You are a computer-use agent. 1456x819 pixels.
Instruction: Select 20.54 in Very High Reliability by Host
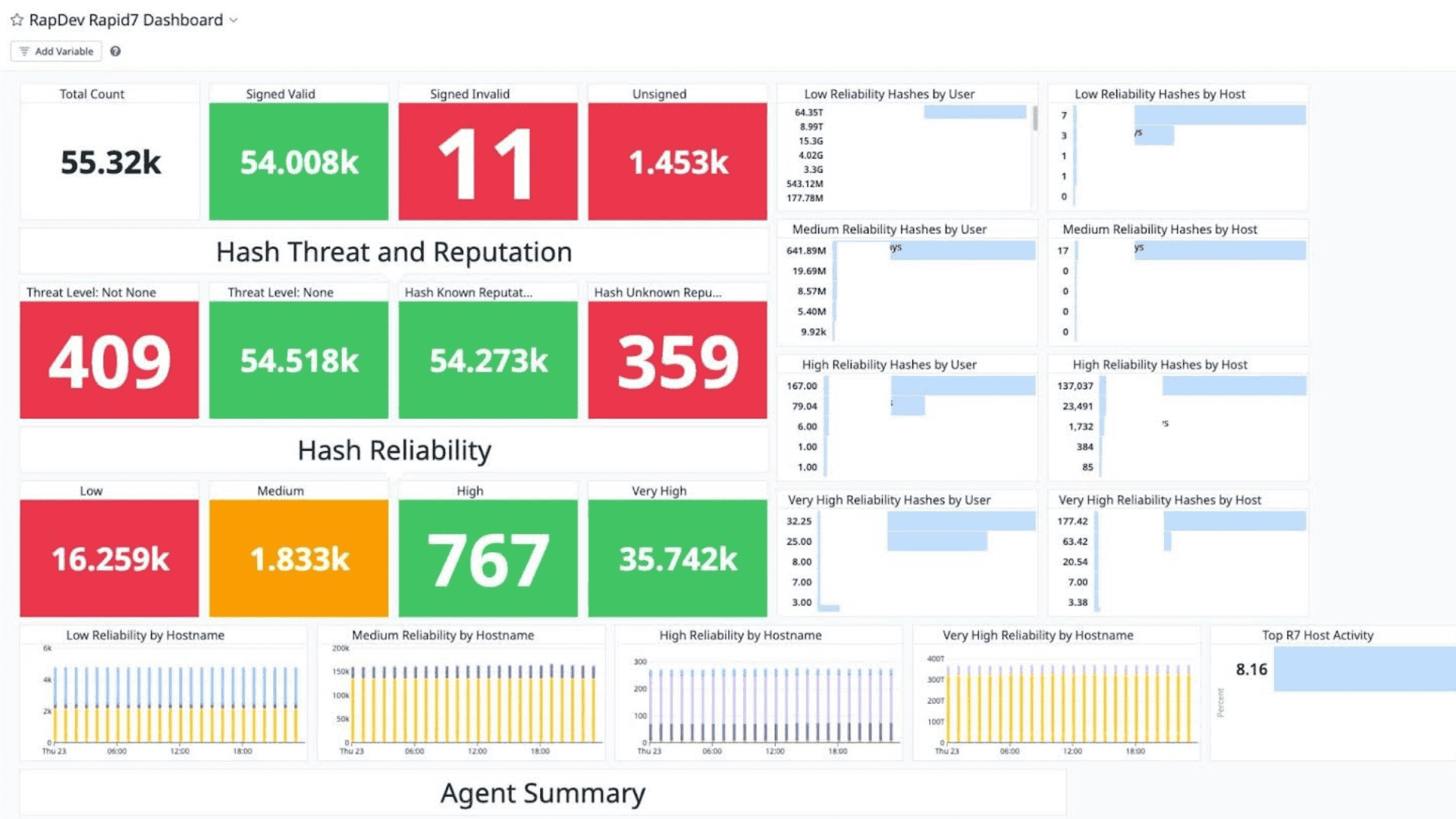[1075, 562]
